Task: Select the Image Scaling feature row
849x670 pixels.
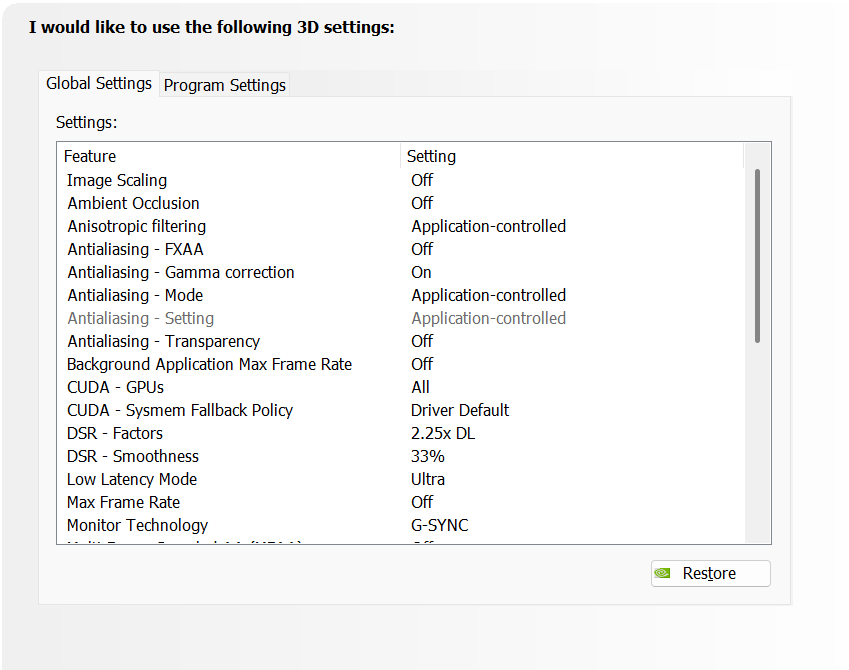Action: [117, 181]
